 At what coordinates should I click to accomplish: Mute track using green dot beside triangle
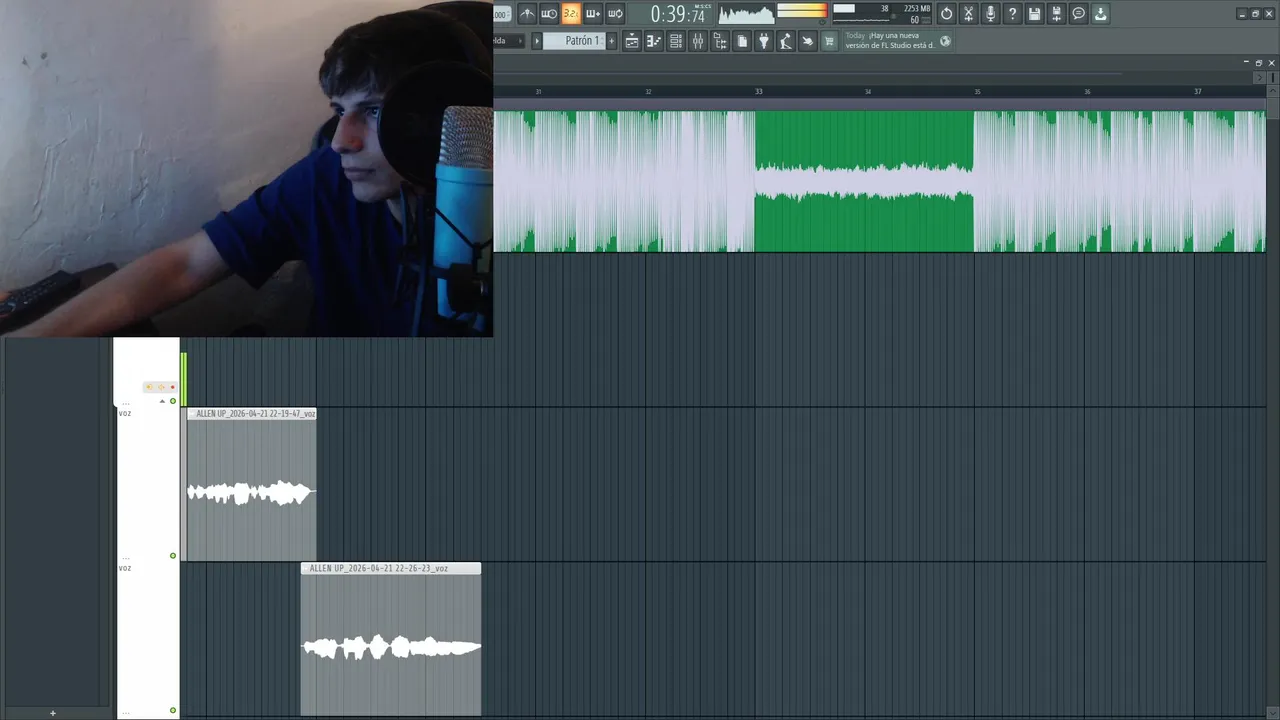pyautogui.click(x=173, y=401)
